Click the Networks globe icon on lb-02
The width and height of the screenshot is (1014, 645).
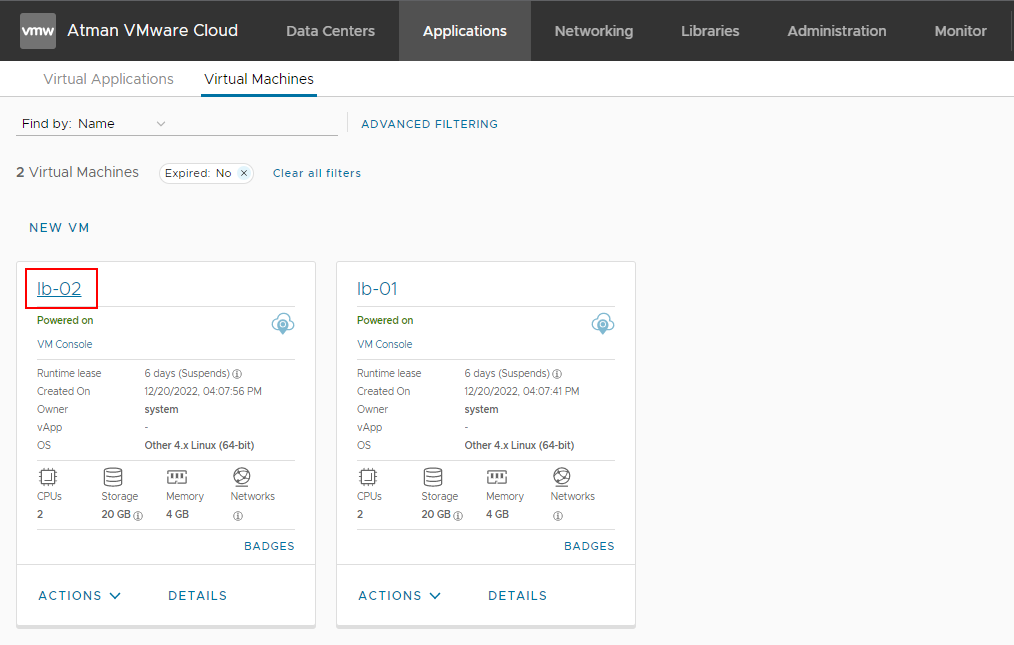(x=241, y=477)
